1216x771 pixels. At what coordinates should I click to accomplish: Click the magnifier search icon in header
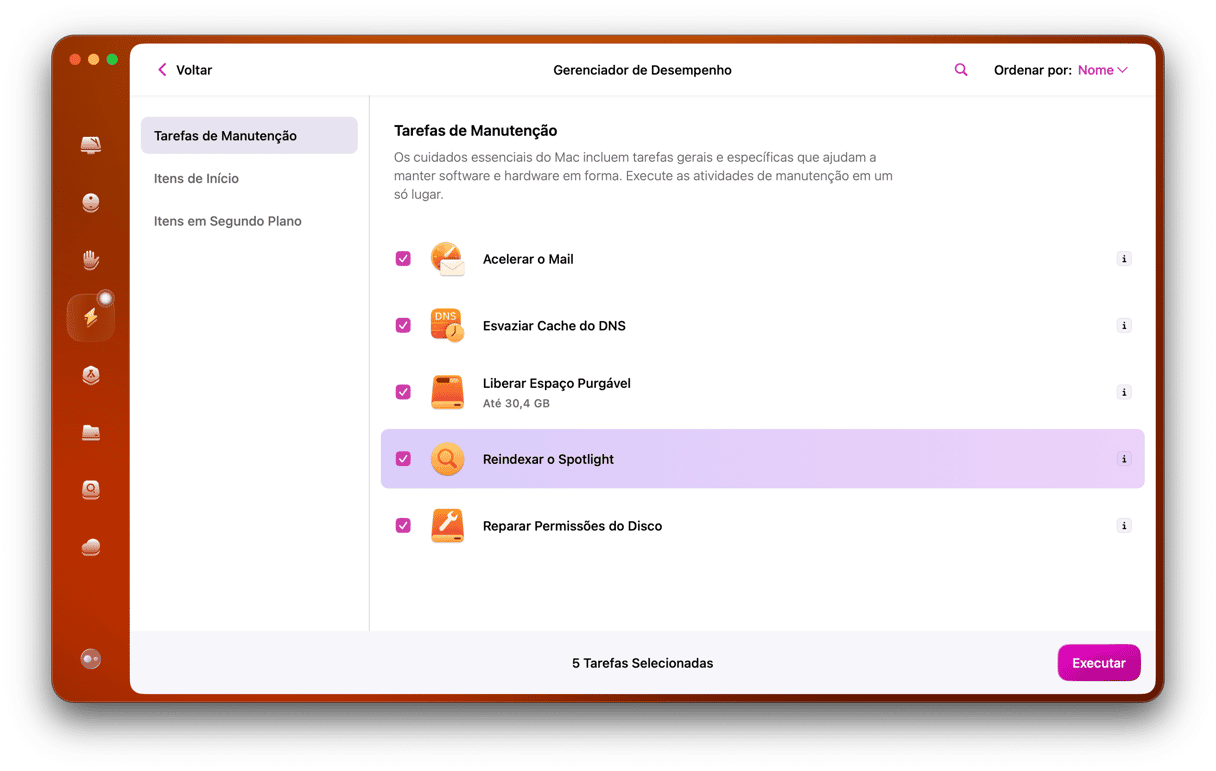point(961,70)
